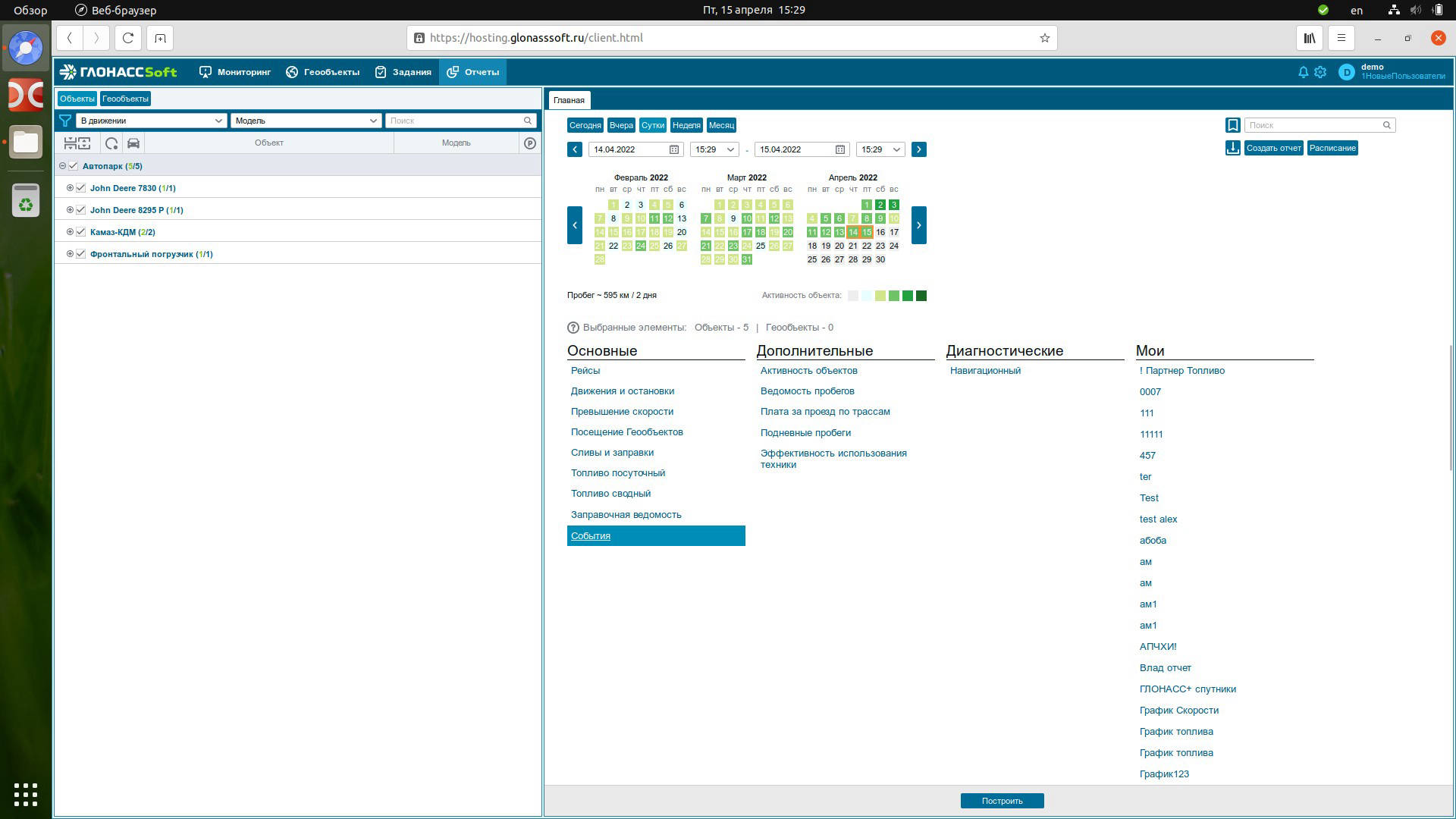
Task: Toggle the Автопарк group checkbox
Action: (x=74, y=166)
